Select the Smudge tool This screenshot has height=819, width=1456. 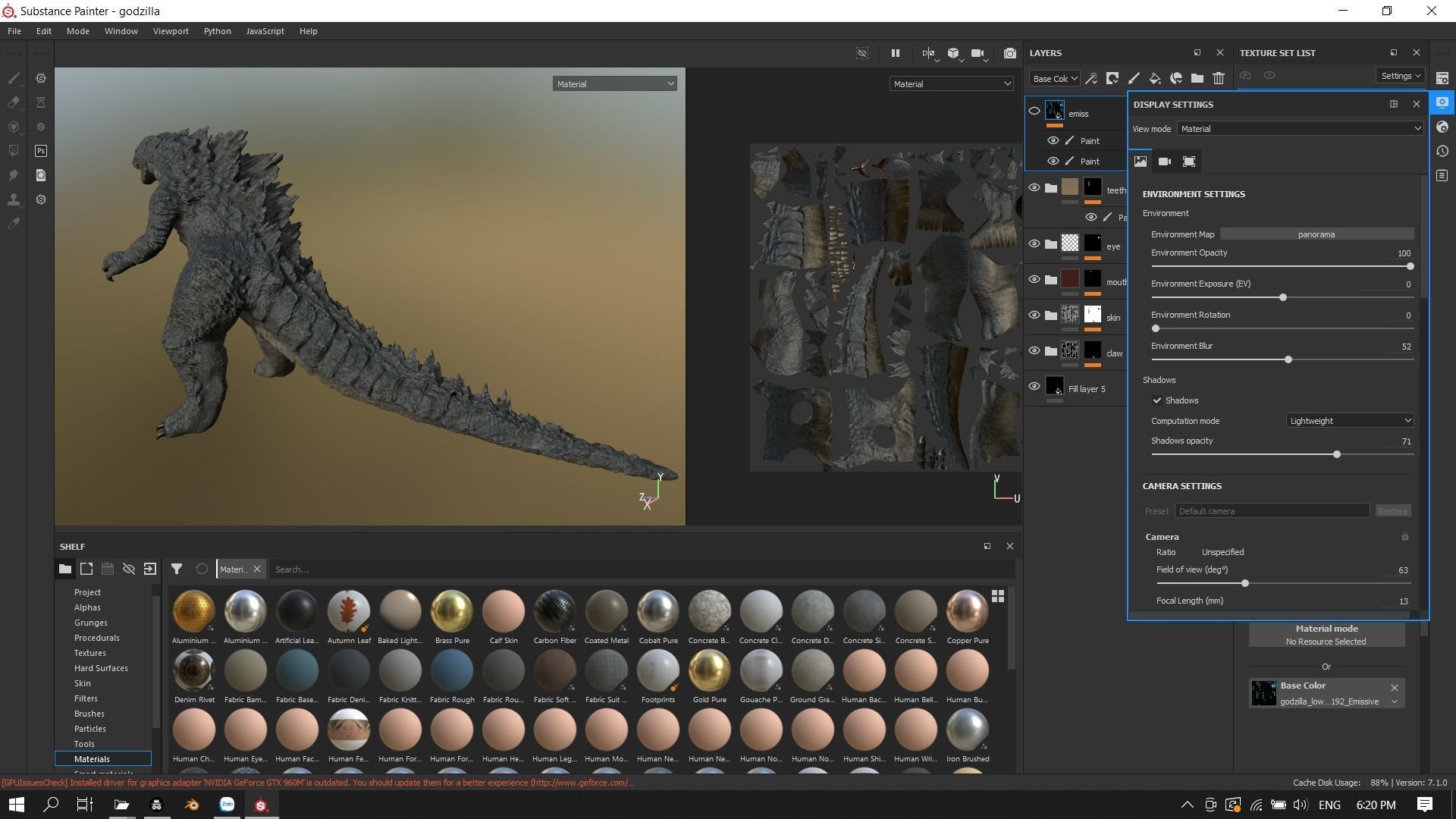pyautogui.click(x=14, y=175)
